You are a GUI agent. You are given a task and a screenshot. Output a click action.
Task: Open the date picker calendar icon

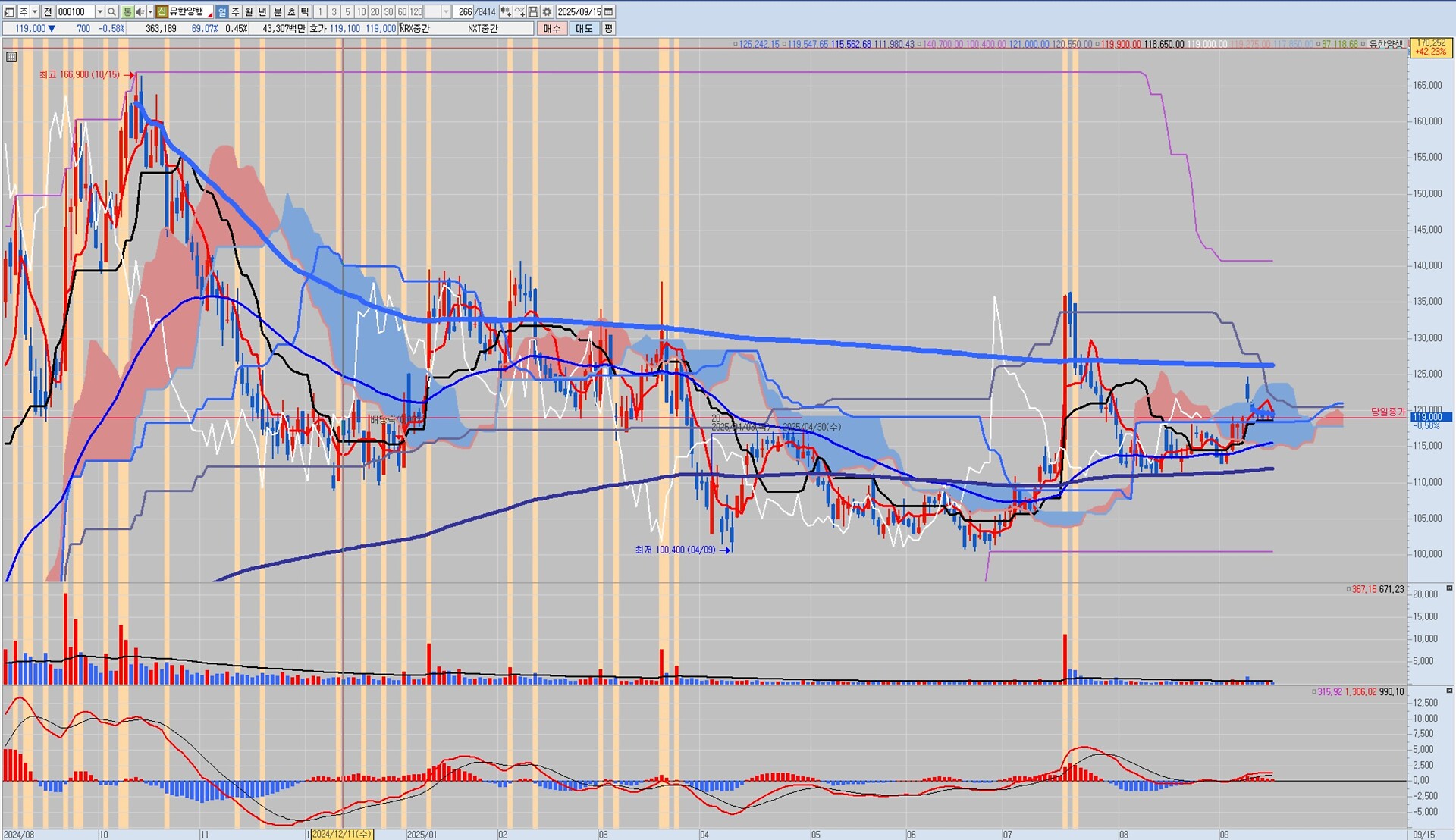tap(609, 12)
